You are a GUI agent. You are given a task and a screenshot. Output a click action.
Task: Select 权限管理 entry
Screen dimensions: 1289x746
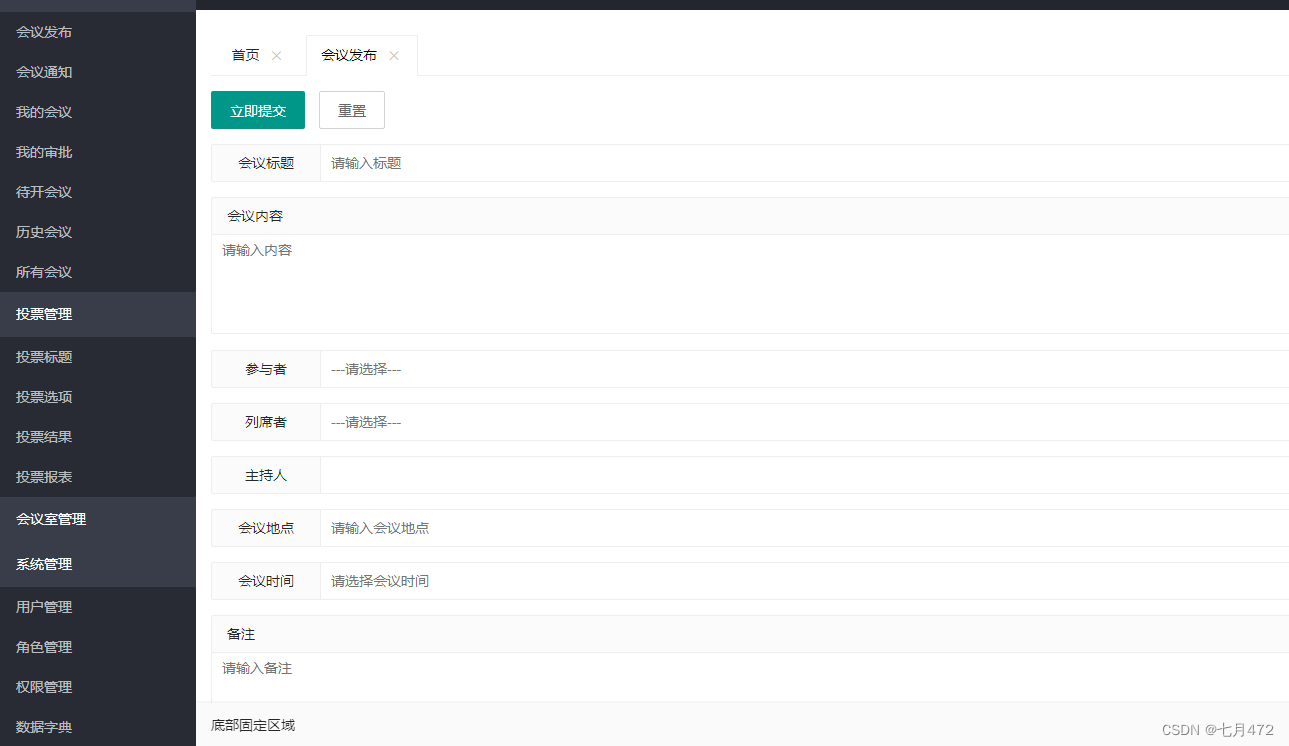42,686
